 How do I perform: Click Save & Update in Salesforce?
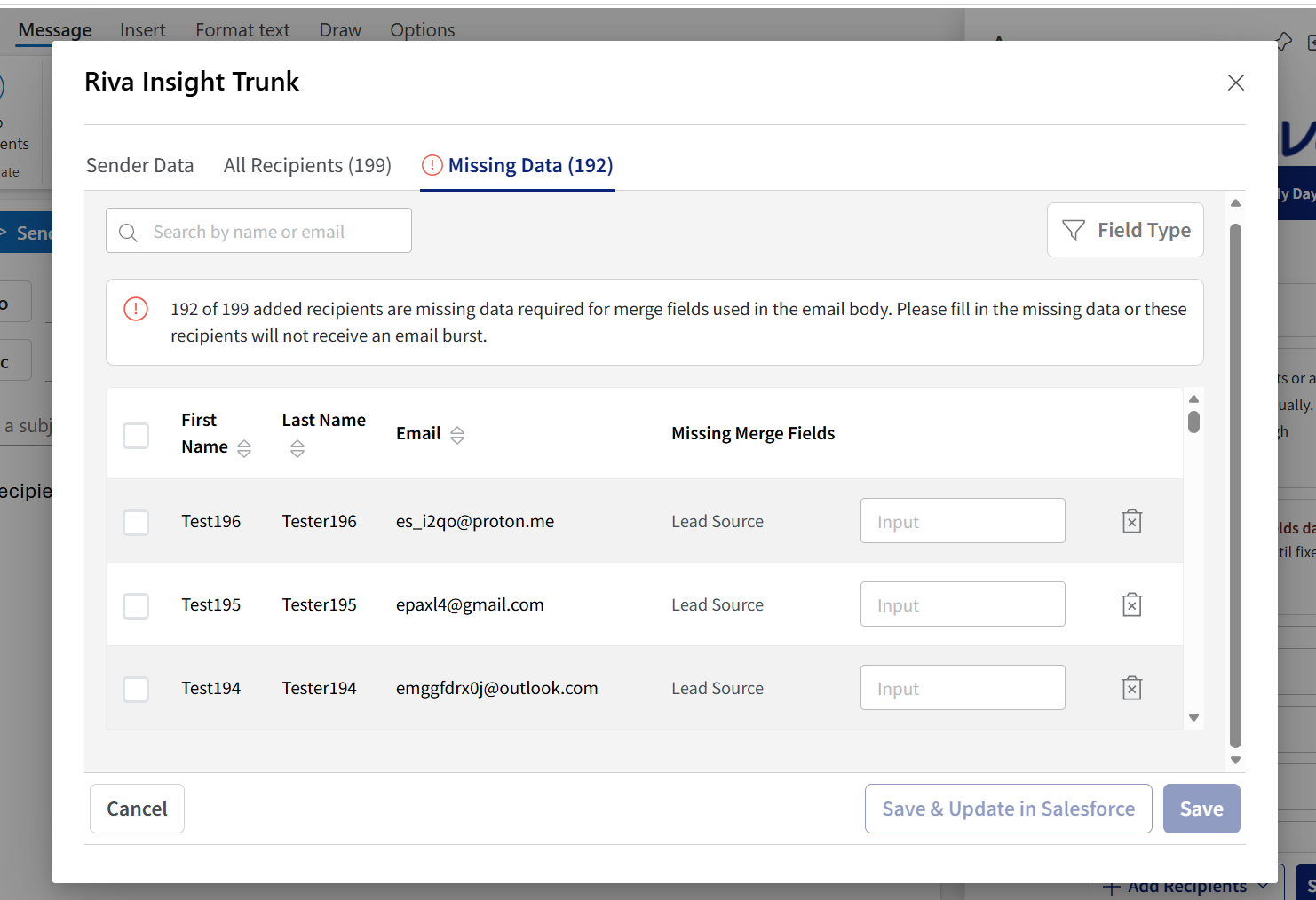pyautogui.click(x=1008, y=809)
